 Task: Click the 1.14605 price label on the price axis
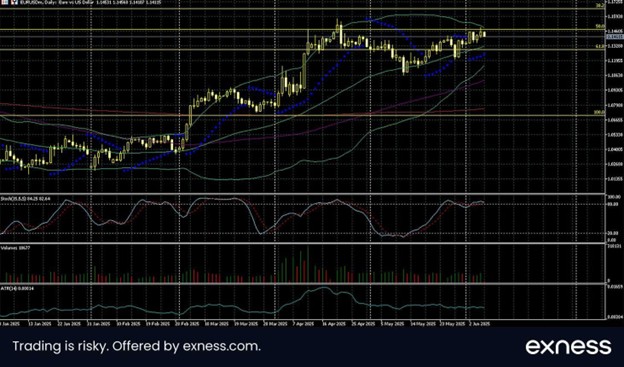pos(615,31)
